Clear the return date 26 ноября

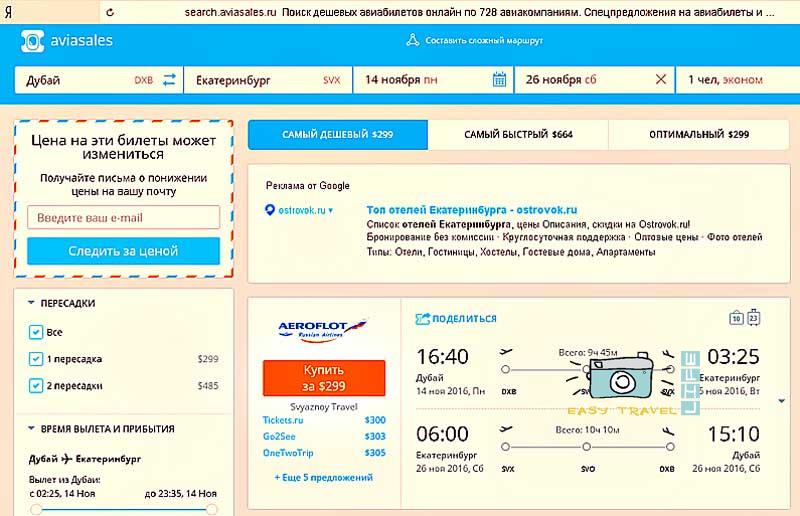pyautogui.click(x=661, y=80)
